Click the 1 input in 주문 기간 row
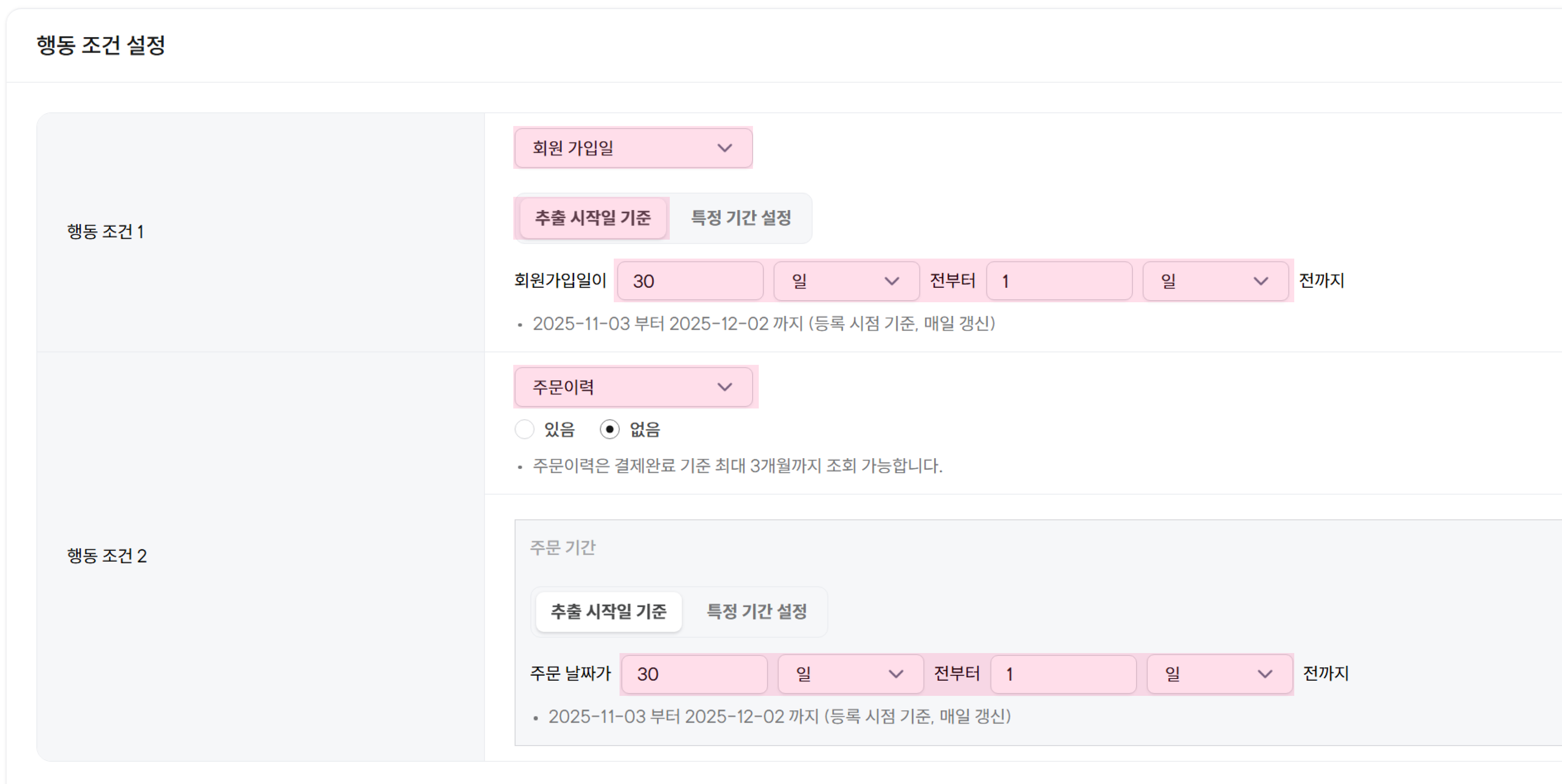Screen dimensions: 1562x784 (x=1063, y=674)
